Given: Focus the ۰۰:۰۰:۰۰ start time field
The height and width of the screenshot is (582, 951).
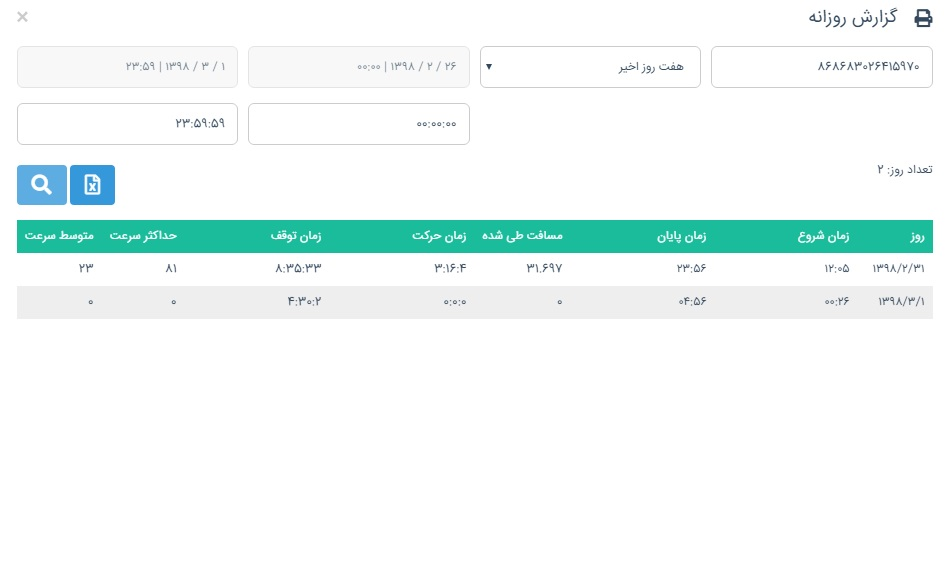Looking at the screenshot, I should click(358, 124).
